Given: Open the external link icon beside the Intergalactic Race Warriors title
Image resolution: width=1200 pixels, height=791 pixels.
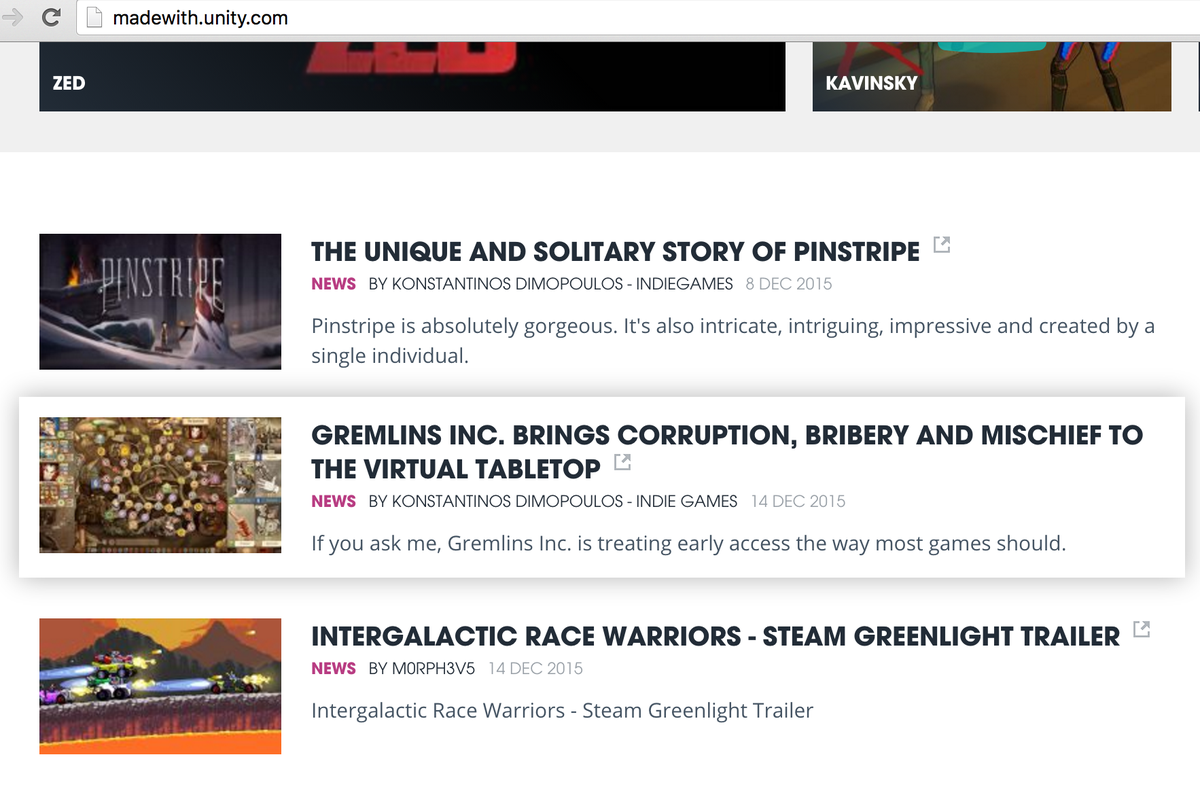Looking at the screenshot, I should point(1142,629).
